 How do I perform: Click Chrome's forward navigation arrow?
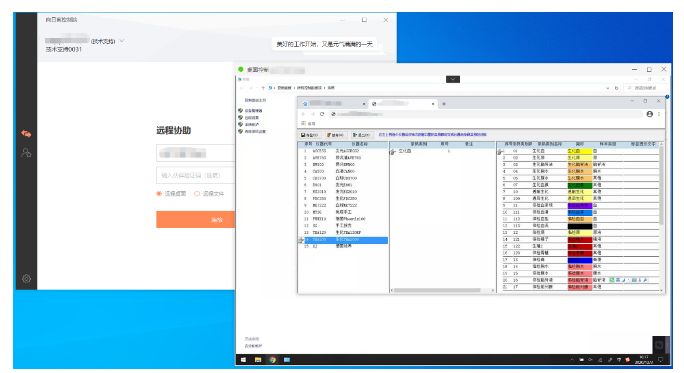(x=313, y=114)
